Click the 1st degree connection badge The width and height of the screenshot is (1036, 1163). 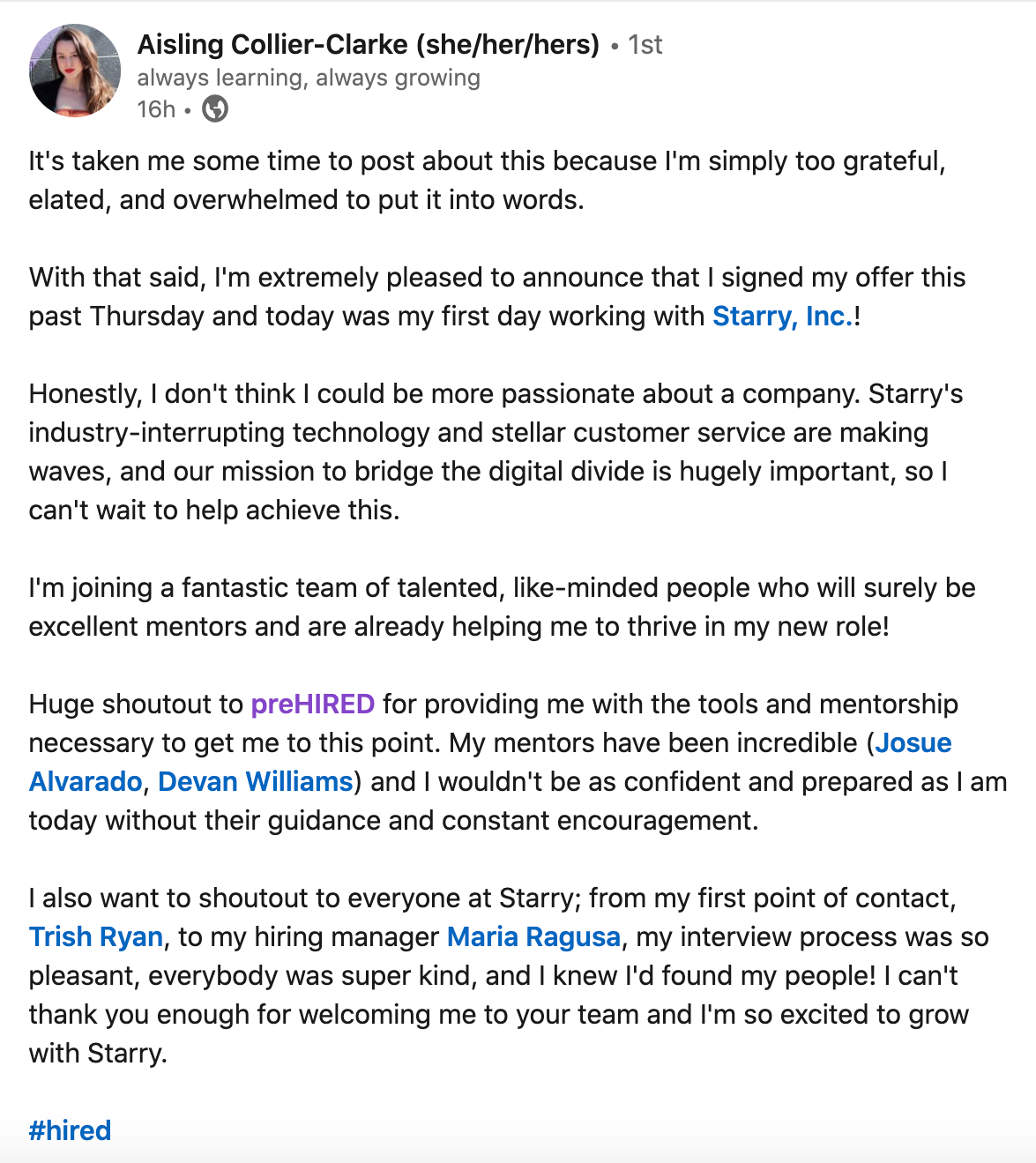645,45
